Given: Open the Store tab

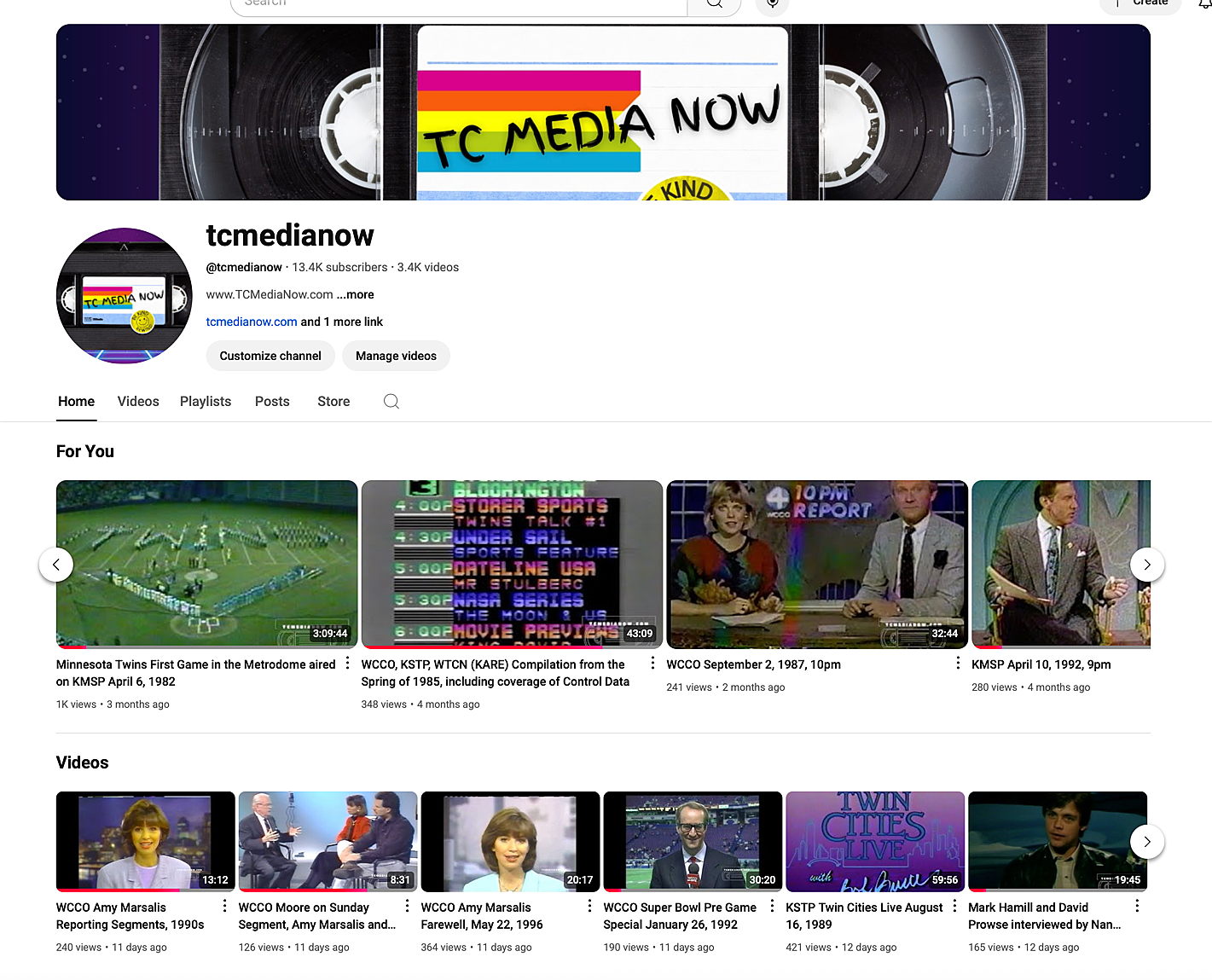Looking at the screenshot, I should [x=333, y=402].
